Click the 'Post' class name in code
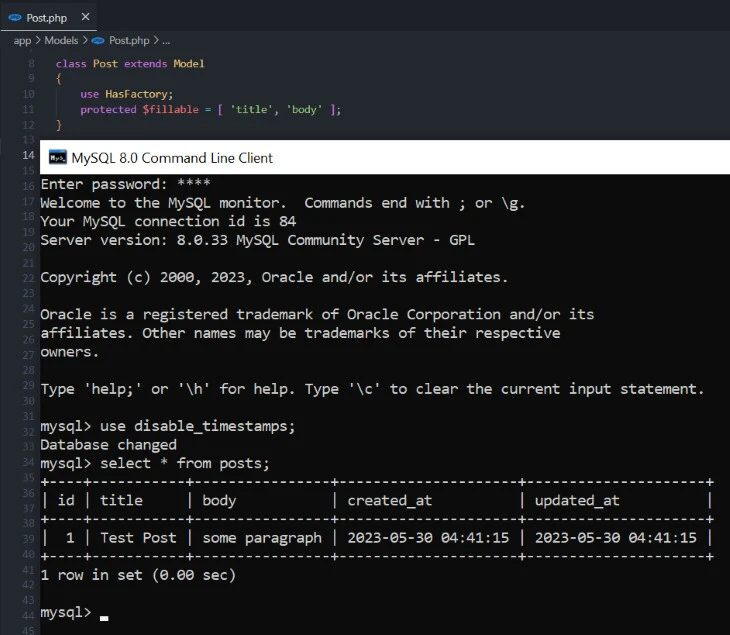The height and width of the screenshot is (635, 730). pyautogui.click(x=105, y=63)
